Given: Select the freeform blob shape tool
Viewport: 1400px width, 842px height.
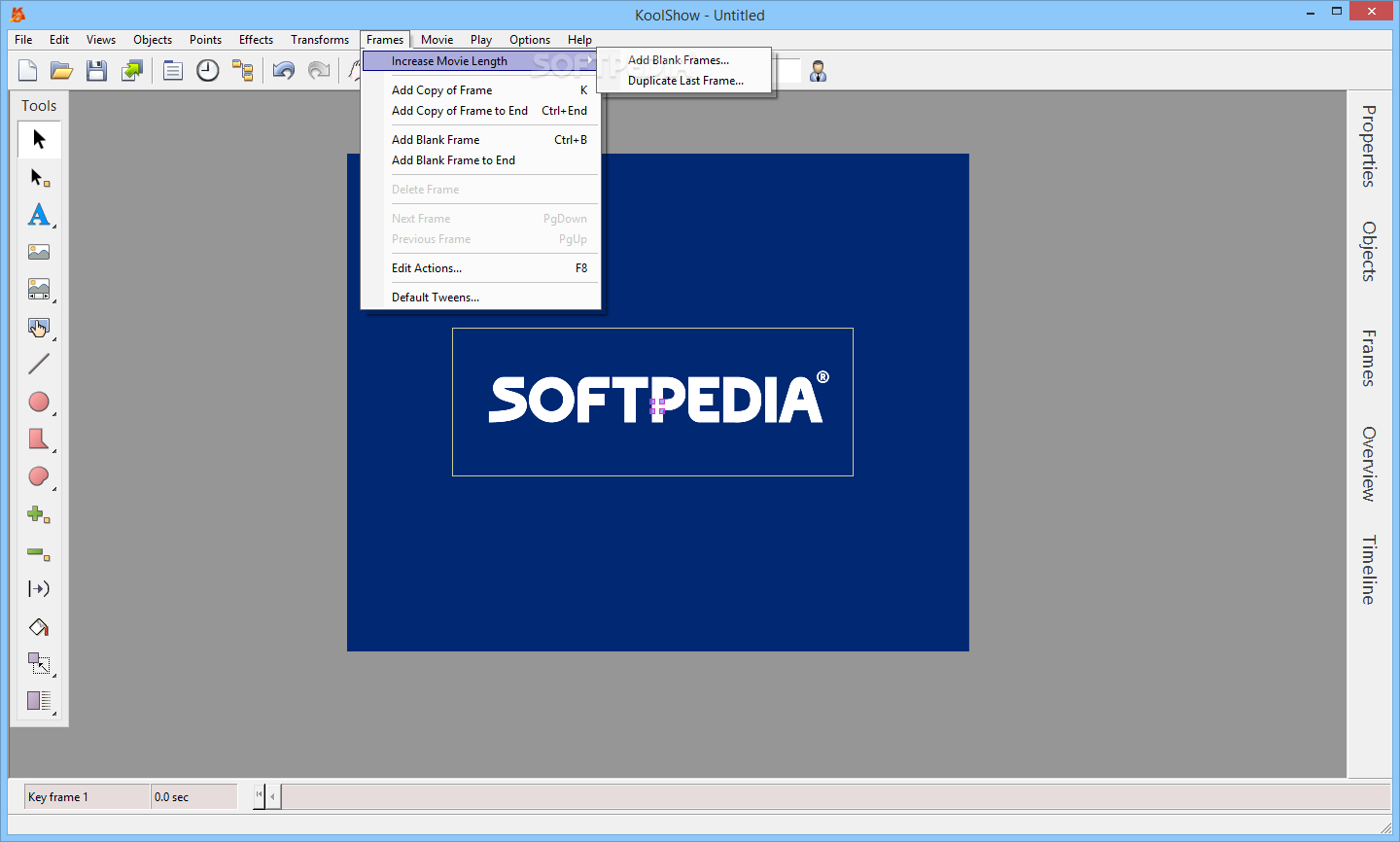Looking at the screenshot, I should 39,476.
